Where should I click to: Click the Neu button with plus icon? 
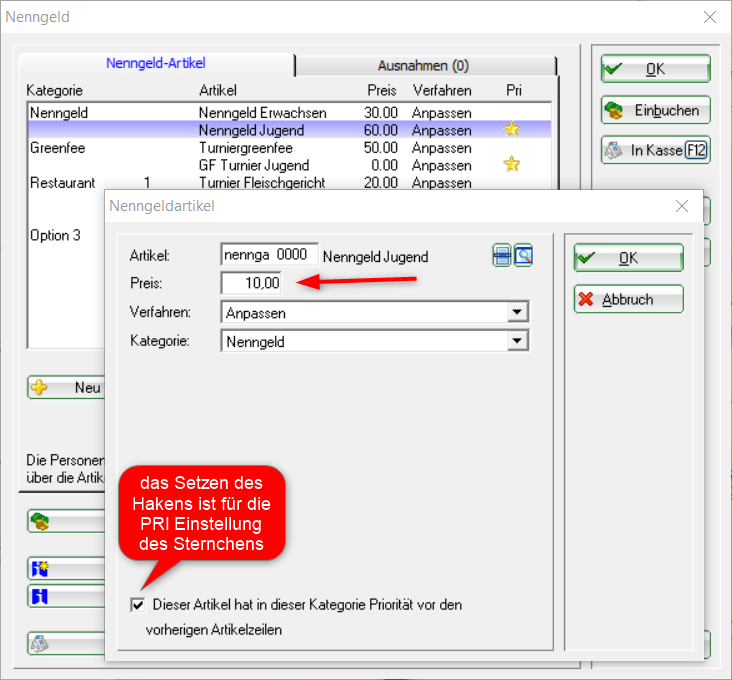[66, 388]
